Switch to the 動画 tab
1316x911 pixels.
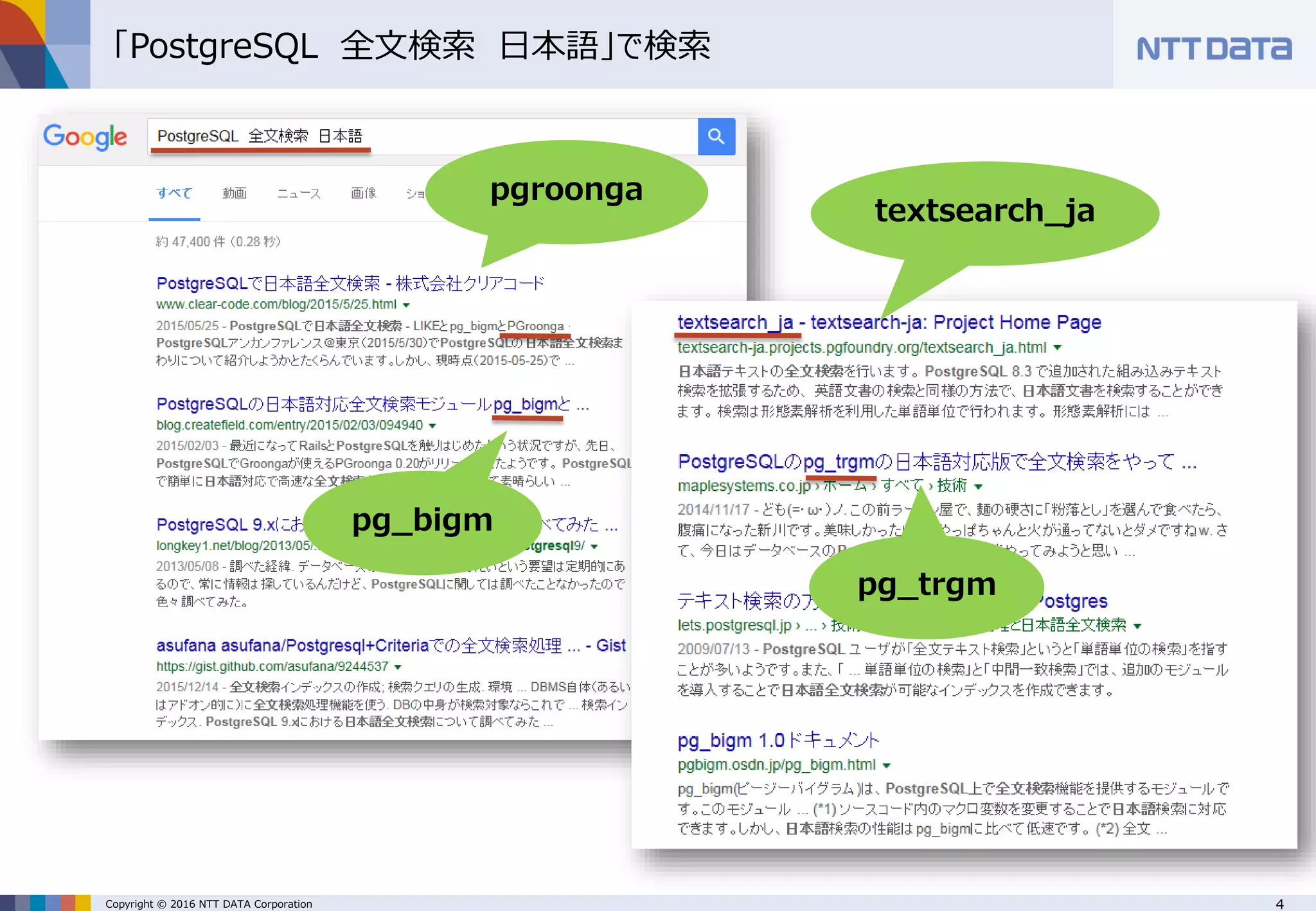235,193
